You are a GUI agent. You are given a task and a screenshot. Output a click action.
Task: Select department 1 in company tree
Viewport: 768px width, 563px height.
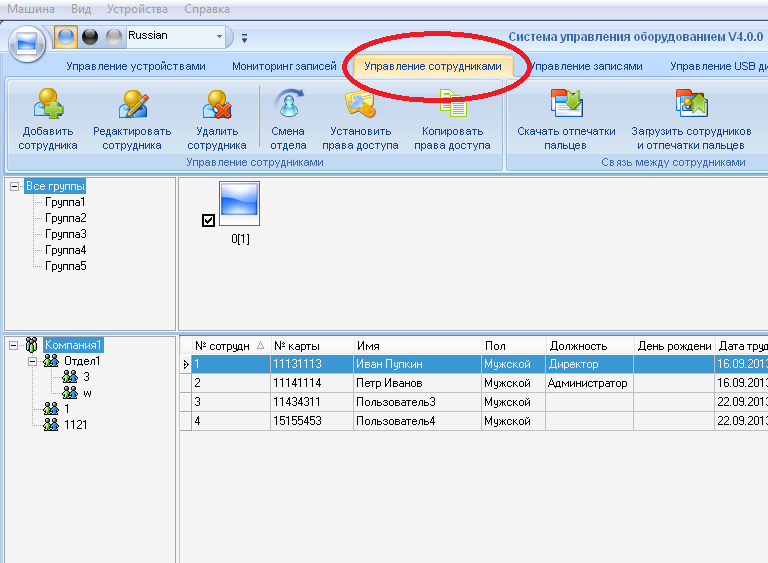[x=67, y=409]
